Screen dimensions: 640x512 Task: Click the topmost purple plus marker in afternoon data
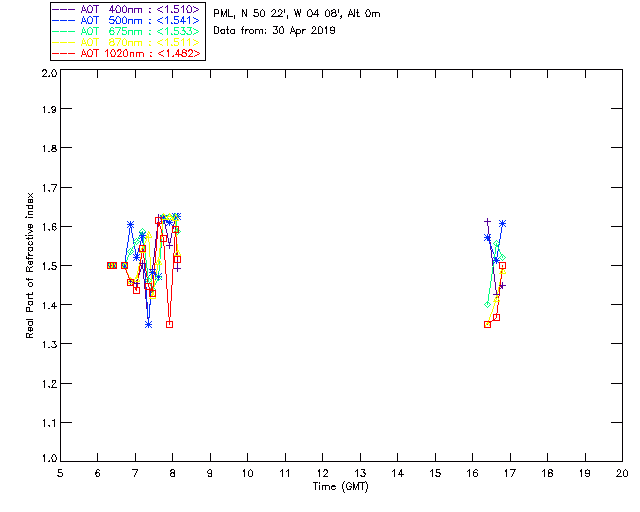[487, 222]
